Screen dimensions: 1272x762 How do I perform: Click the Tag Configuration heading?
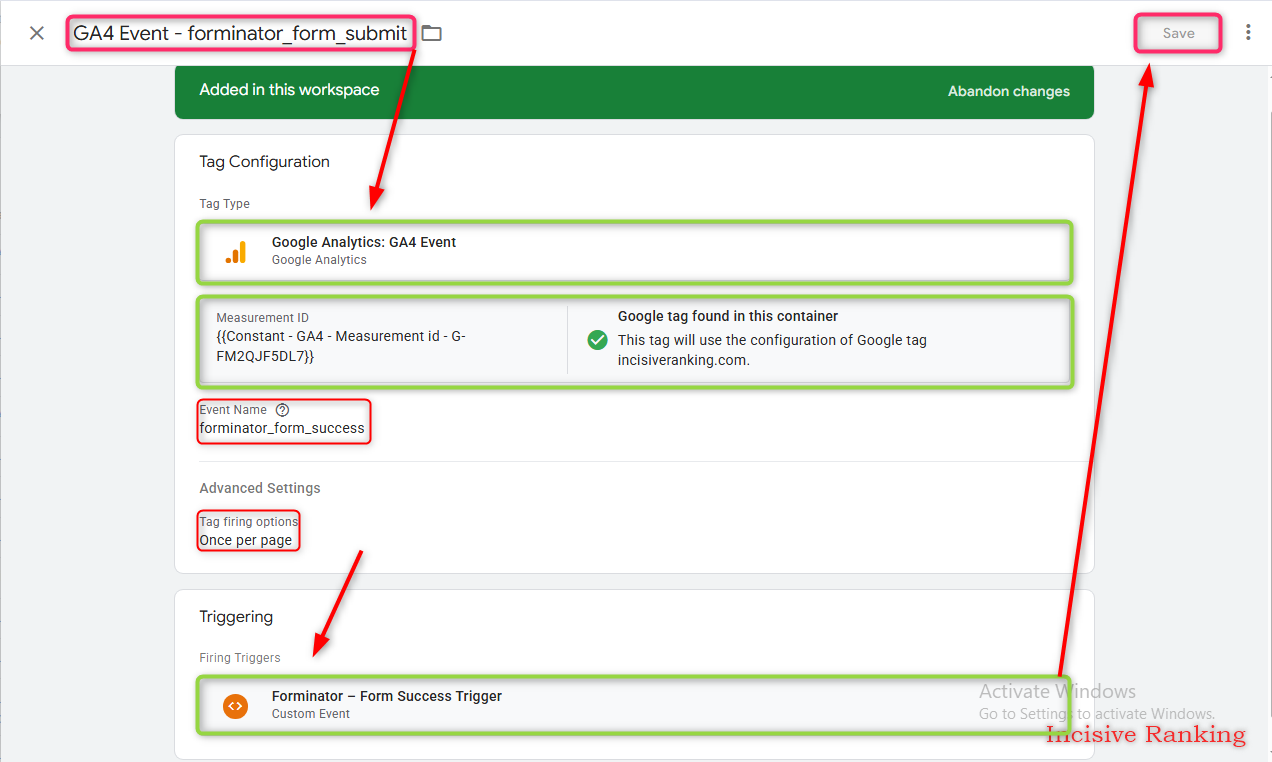(x=264, y=162)
